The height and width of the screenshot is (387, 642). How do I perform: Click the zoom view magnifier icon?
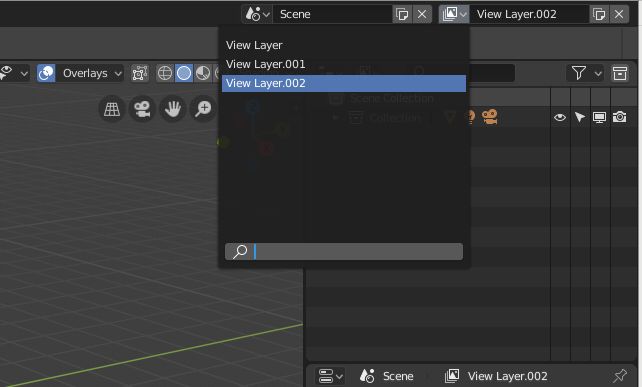click(203, 109)
